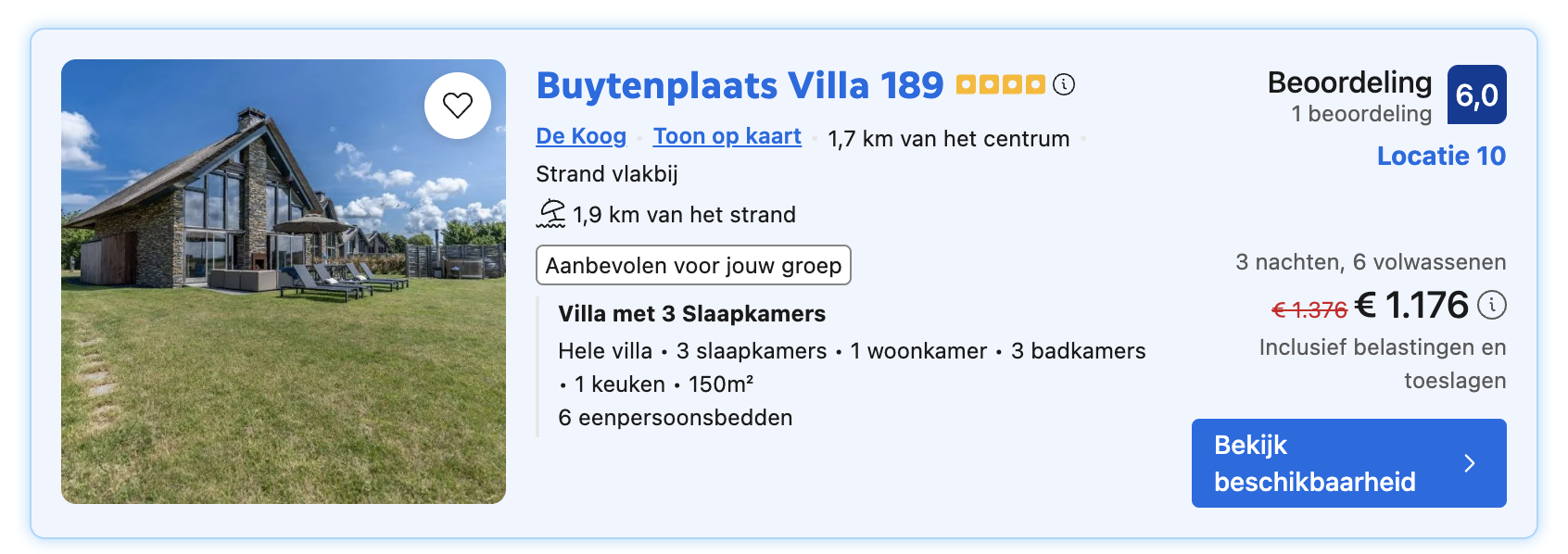Open the Buytenplaats Villa 189 title link
The image size is (1568, 554).
740,85
